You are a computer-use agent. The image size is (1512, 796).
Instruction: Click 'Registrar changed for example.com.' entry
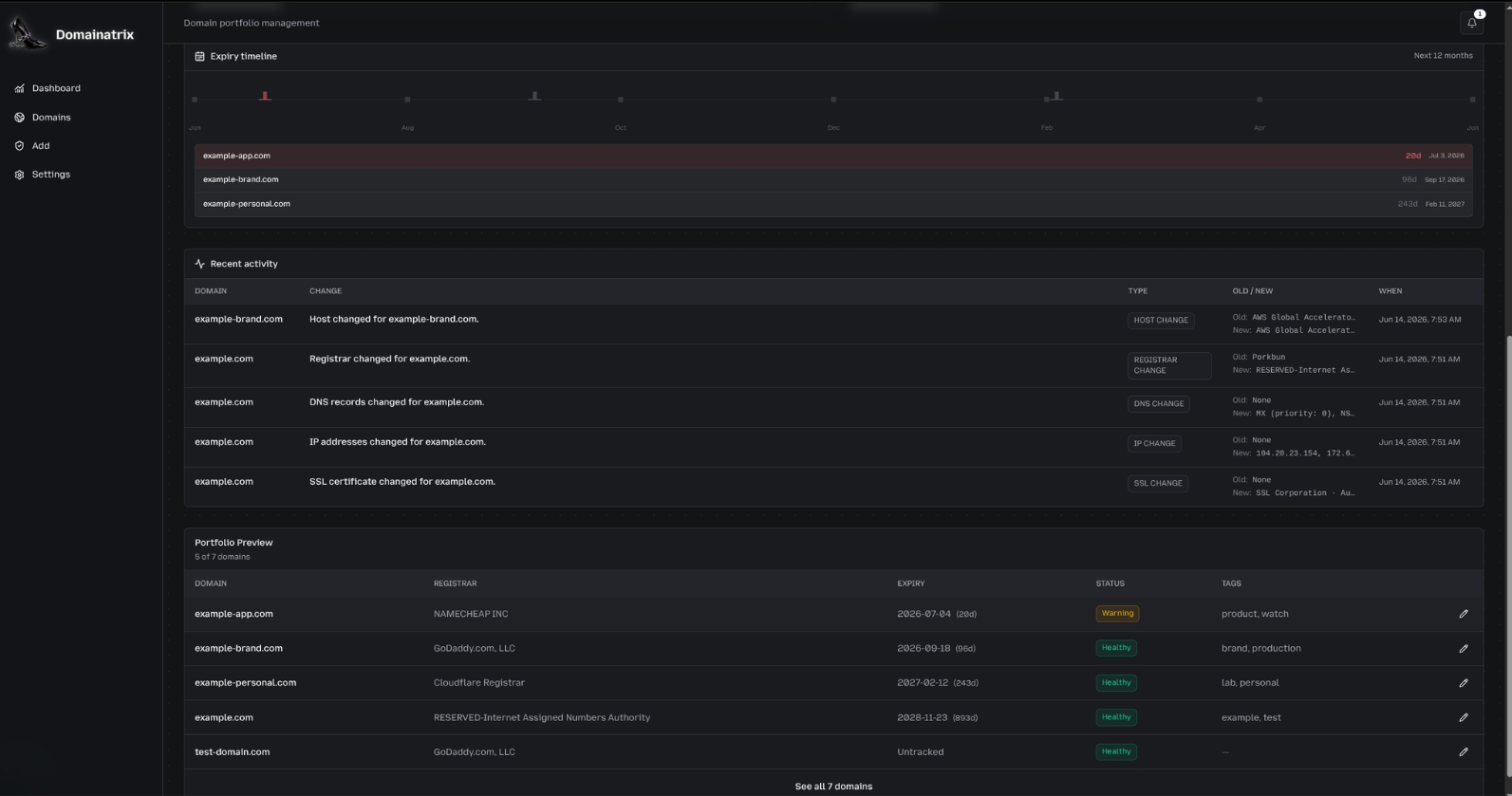pos(389,360)
